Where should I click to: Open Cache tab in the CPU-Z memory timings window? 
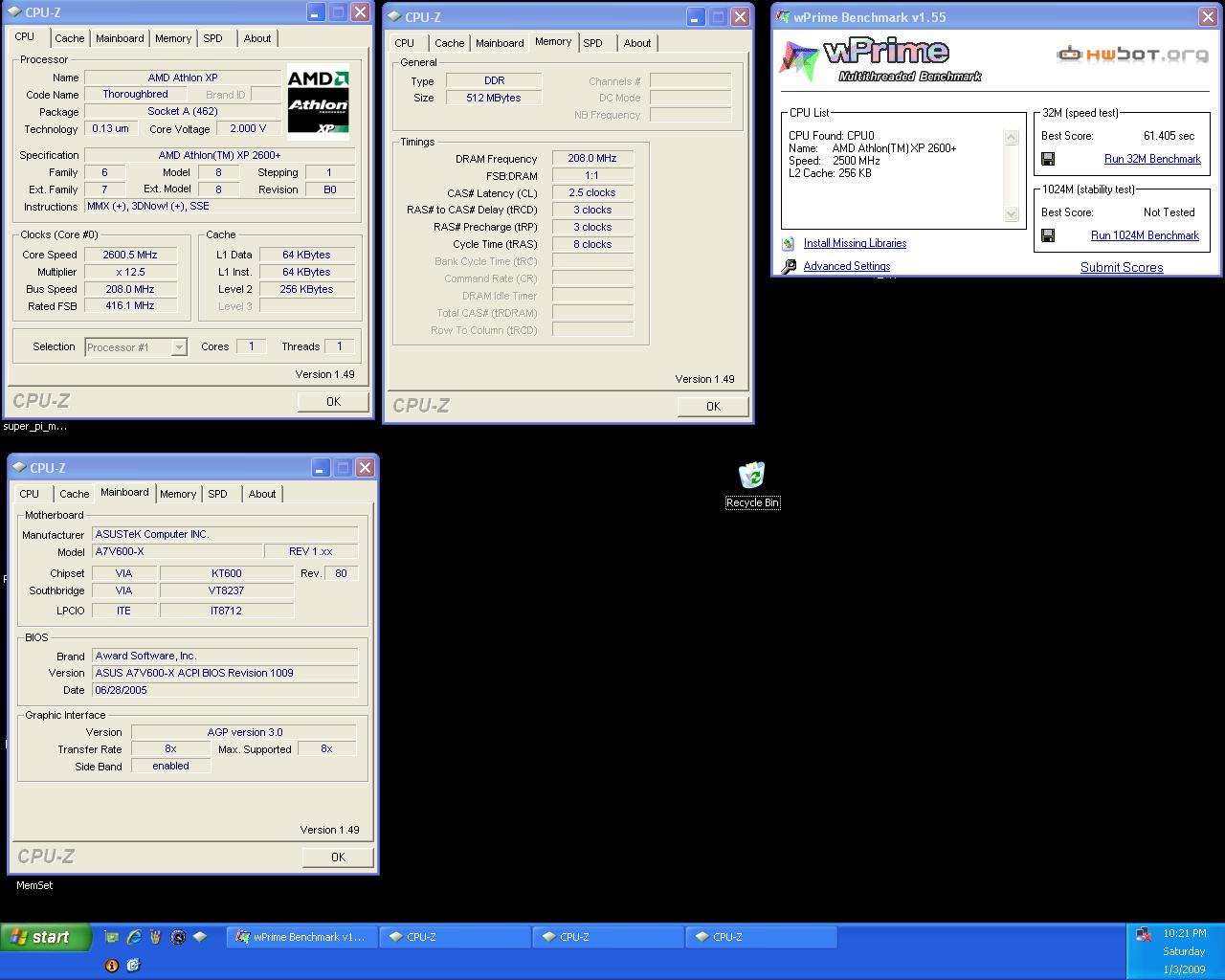point(449,43)
